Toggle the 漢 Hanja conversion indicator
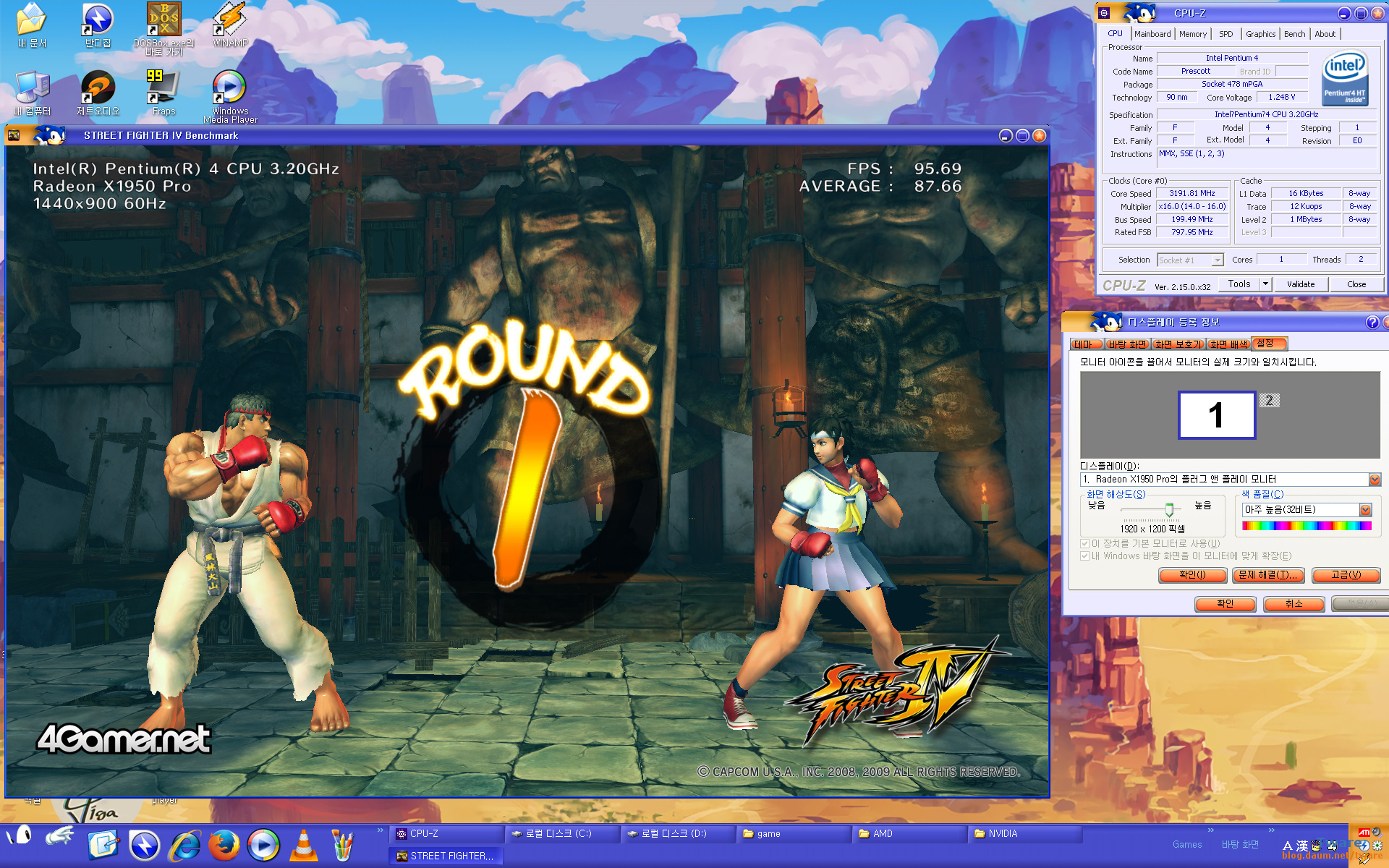The height and width of the screenshot is (868, 1389). click(1302, 846)
